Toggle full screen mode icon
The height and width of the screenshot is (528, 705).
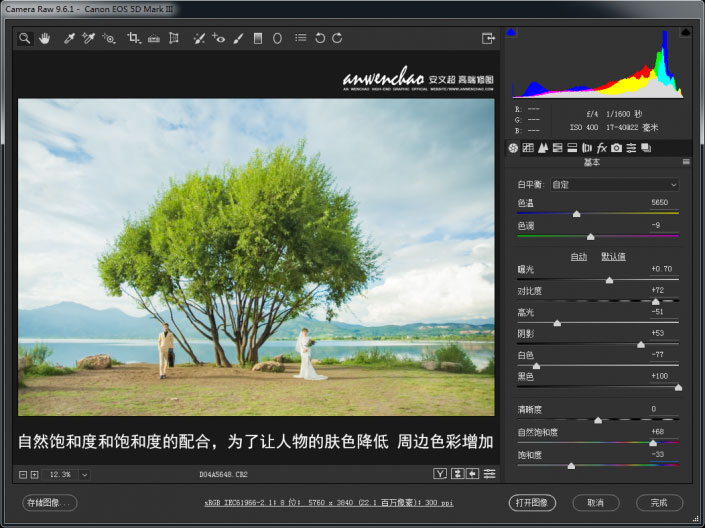click(x=488, y=39)
